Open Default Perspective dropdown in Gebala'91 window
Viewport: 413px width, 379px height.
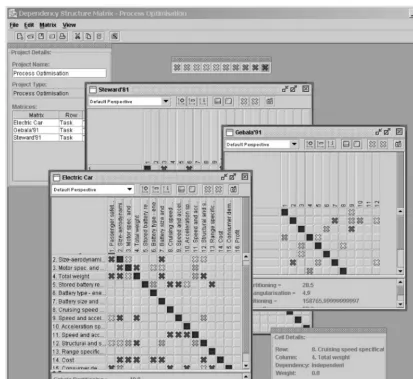click(x=294, y=144)
